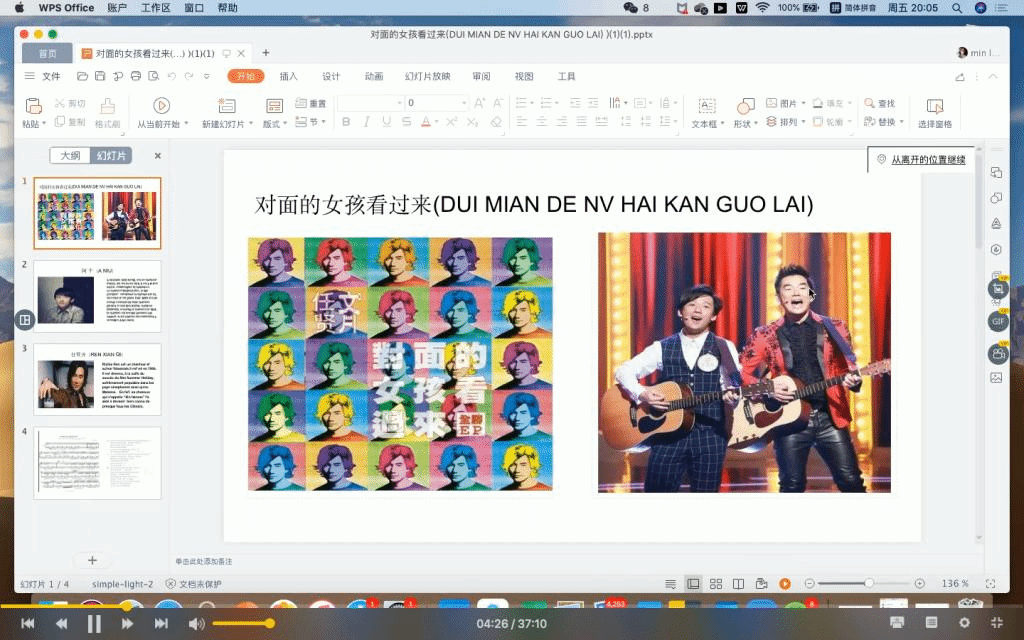1024x640 pixels.
Task: Toggle Subscript formatting
Action: tap(473, 121)
